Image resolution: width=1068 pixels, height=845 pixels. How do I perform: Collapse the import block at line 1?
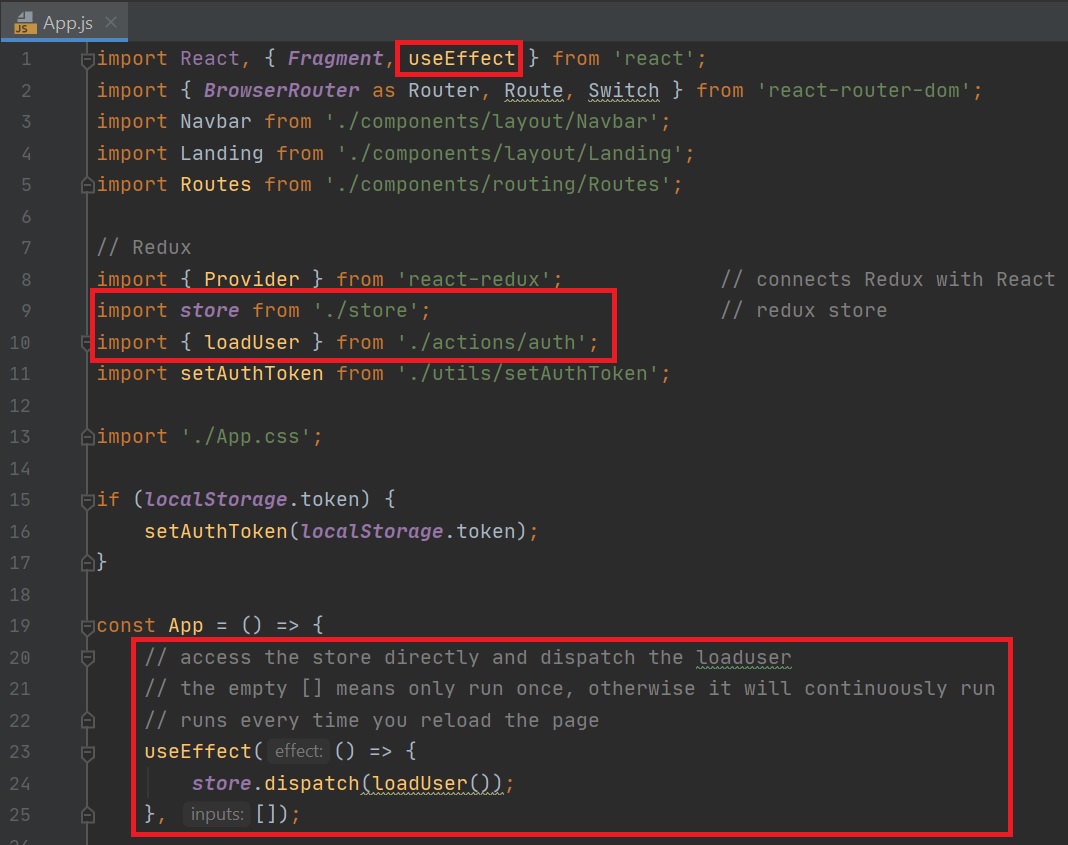[88, 59]
